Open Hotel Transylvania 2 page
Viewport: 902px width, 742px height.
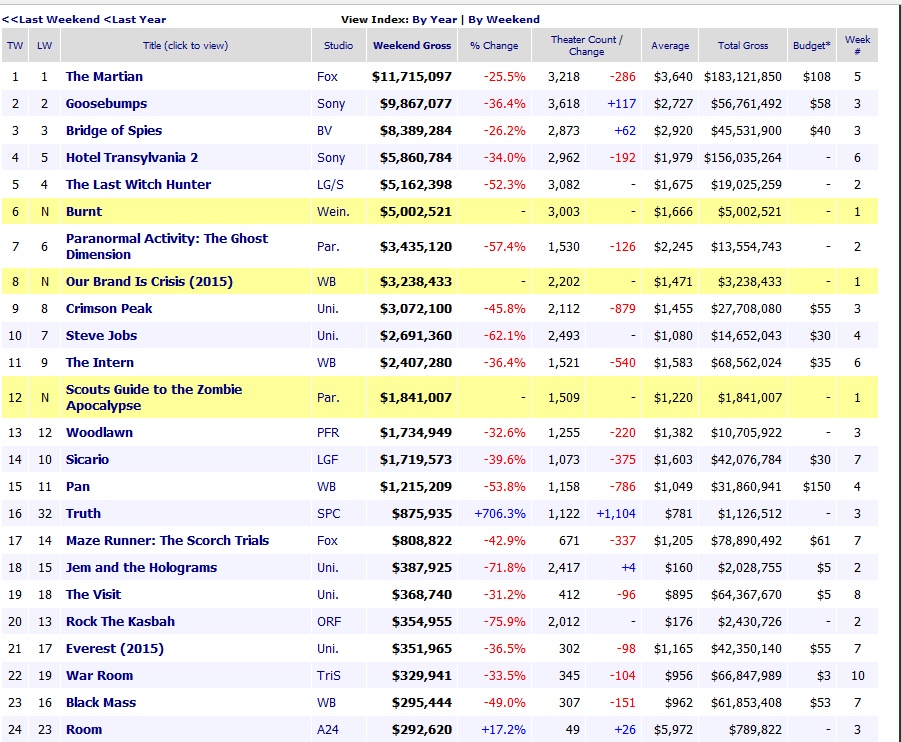point(132,158)
